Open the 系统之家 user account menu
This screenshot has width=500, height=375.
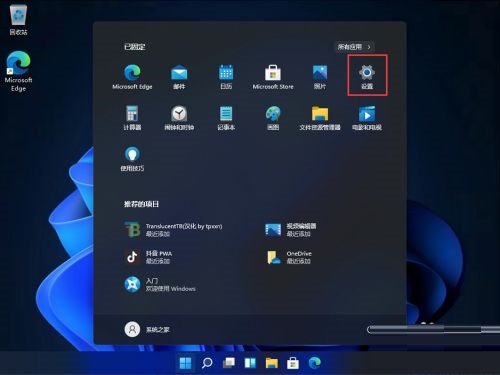147,329
